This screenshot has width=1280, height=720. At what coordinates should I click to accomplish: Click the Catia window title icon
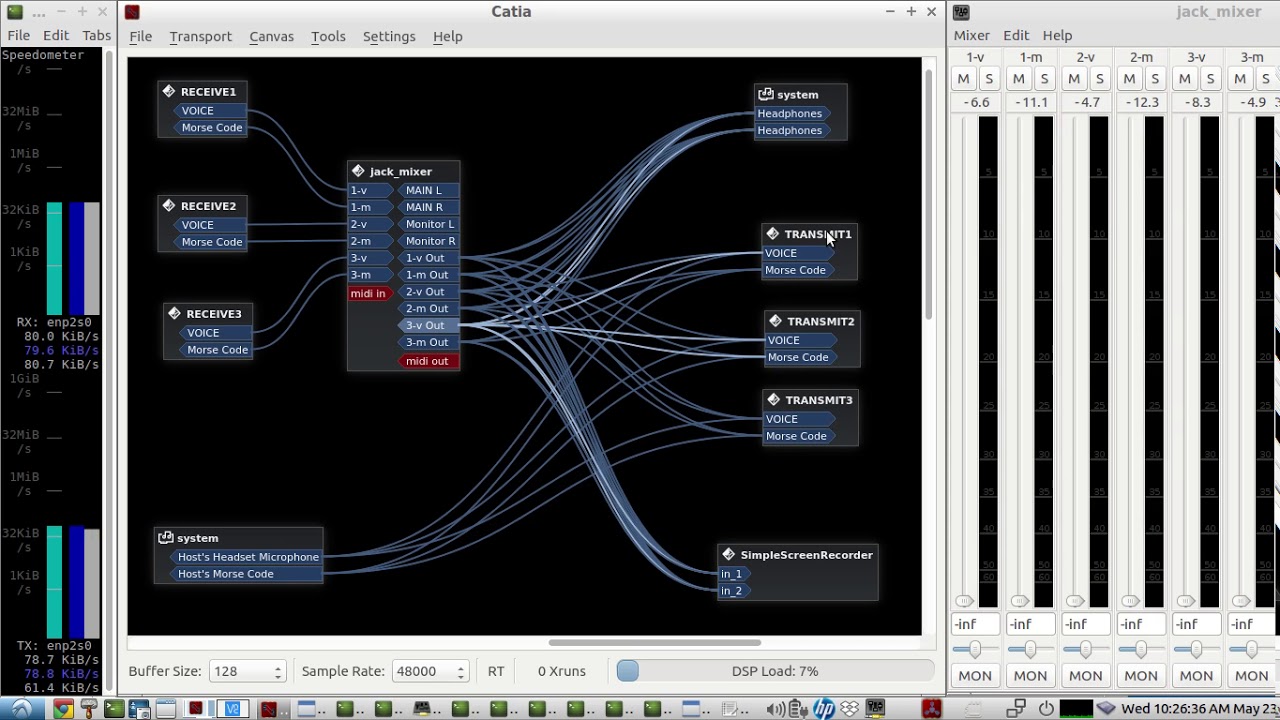[132, 12]
